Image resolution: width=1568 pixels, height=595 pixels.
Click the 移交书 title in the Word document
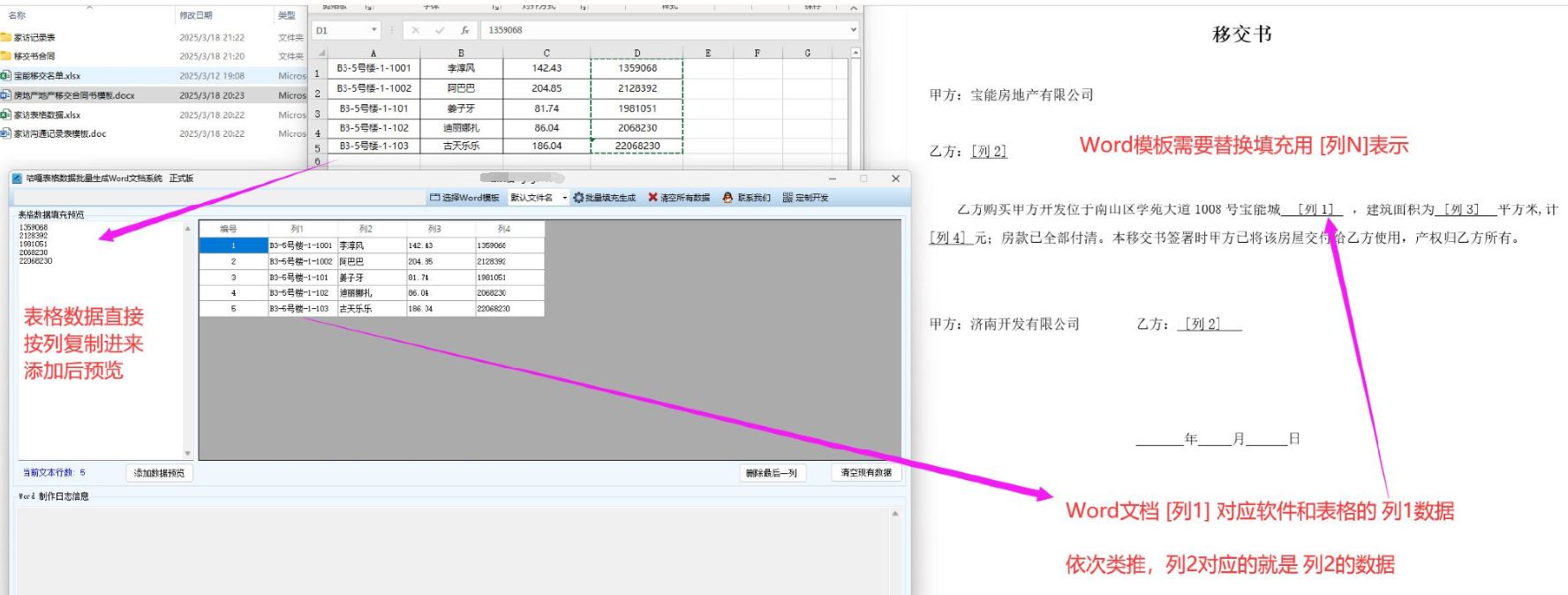1242,34
